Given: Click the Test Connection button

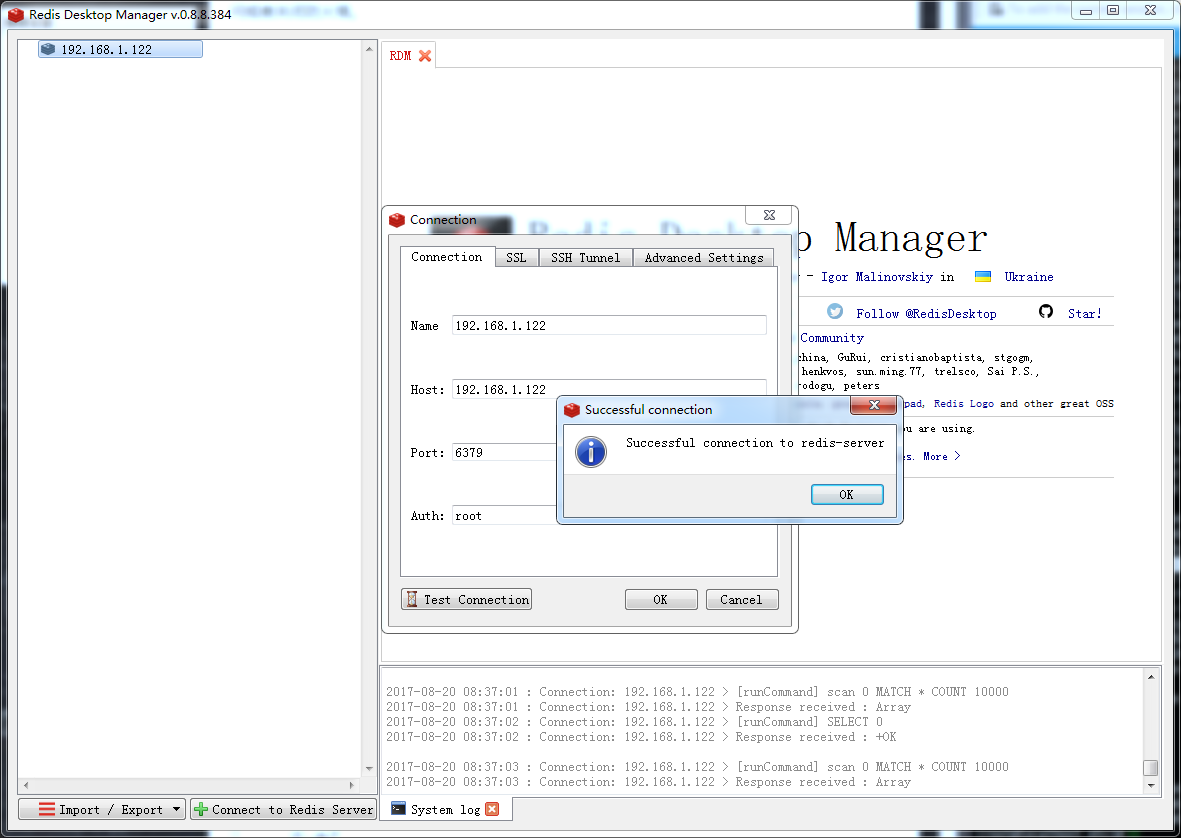Looking at the screenshot, I should coord(466,599).
